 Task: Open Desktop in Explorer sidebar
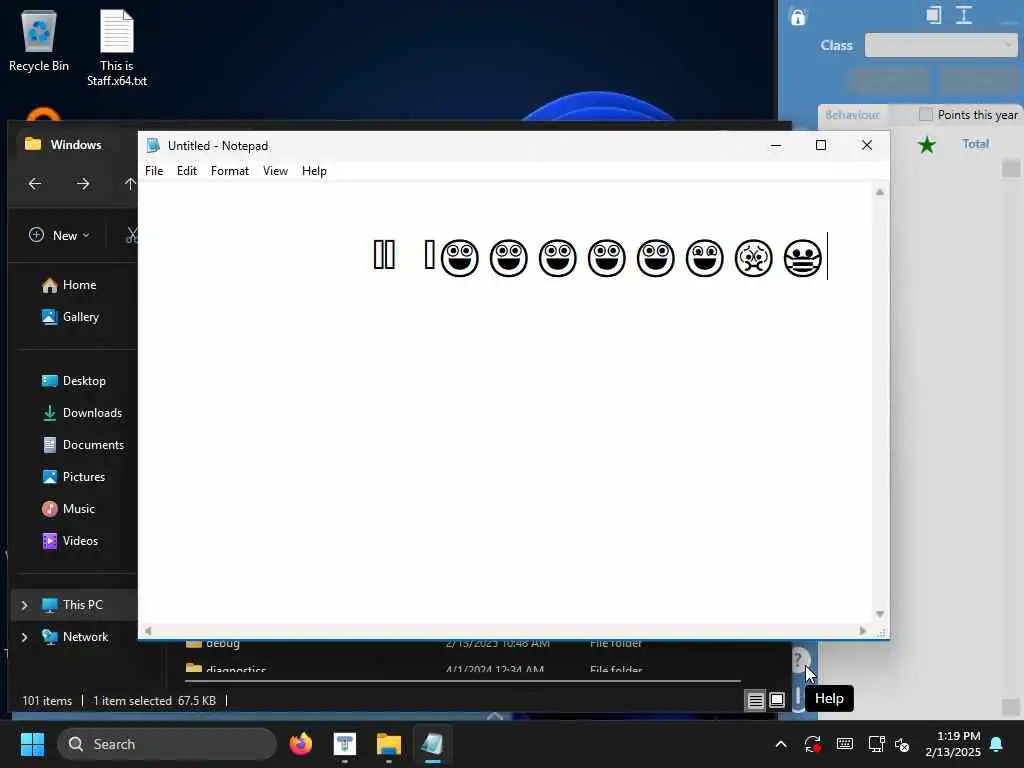click(x=73, y=381)
